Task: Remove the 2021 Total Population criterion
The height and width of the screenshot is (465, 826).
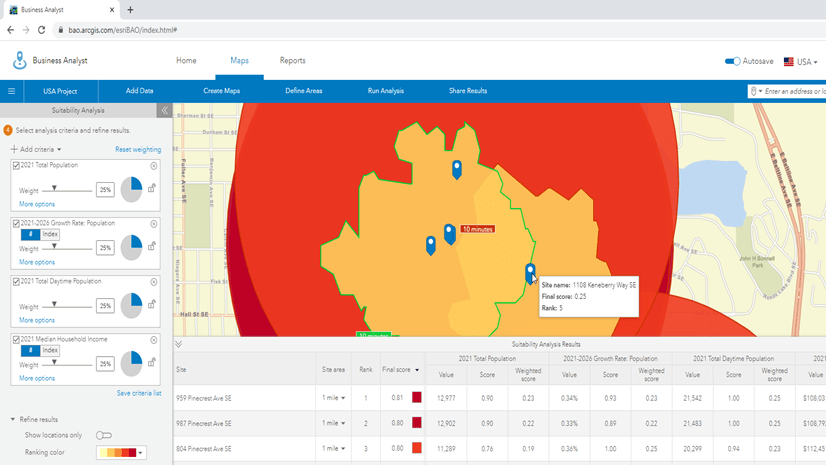Action: click(x=154, y=166)
